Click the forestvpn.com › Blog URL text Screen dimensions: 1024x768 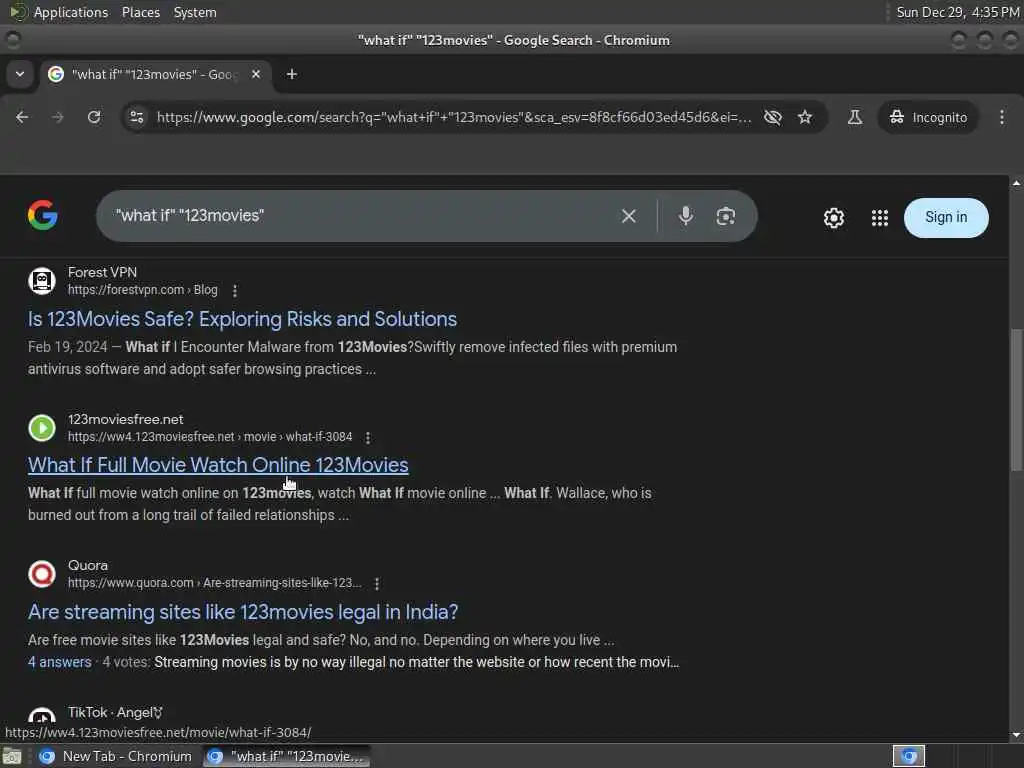coord(142,290)
